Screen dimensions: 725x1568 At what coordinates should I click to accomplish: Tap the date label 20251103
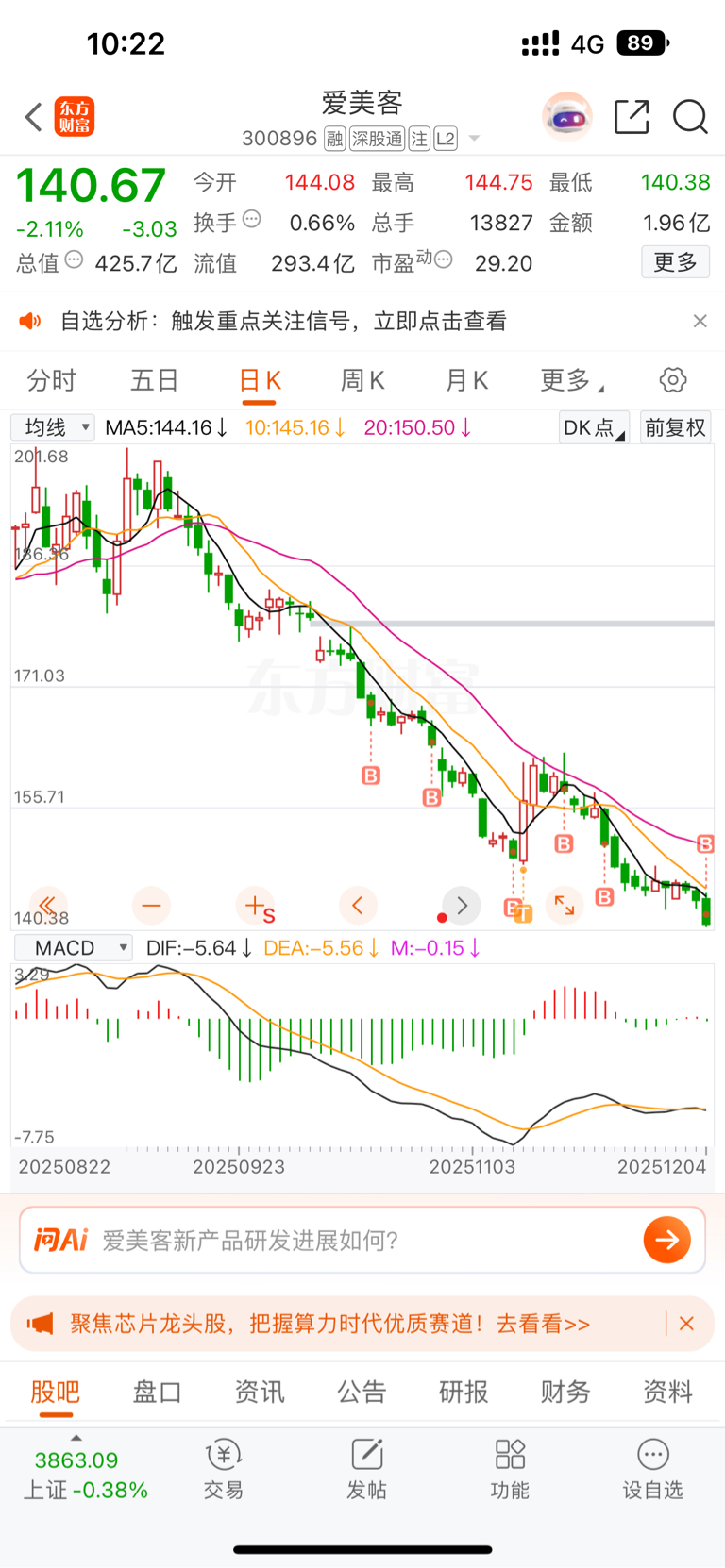coord(472,1167)
